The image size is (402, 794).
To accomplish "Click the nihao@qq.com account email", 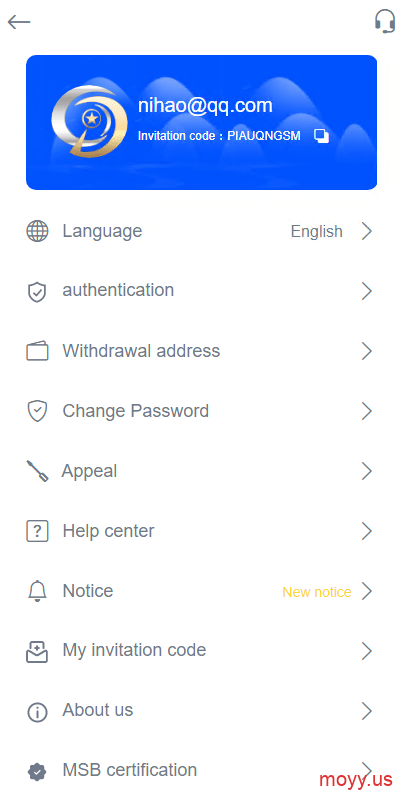I will 205,106.
